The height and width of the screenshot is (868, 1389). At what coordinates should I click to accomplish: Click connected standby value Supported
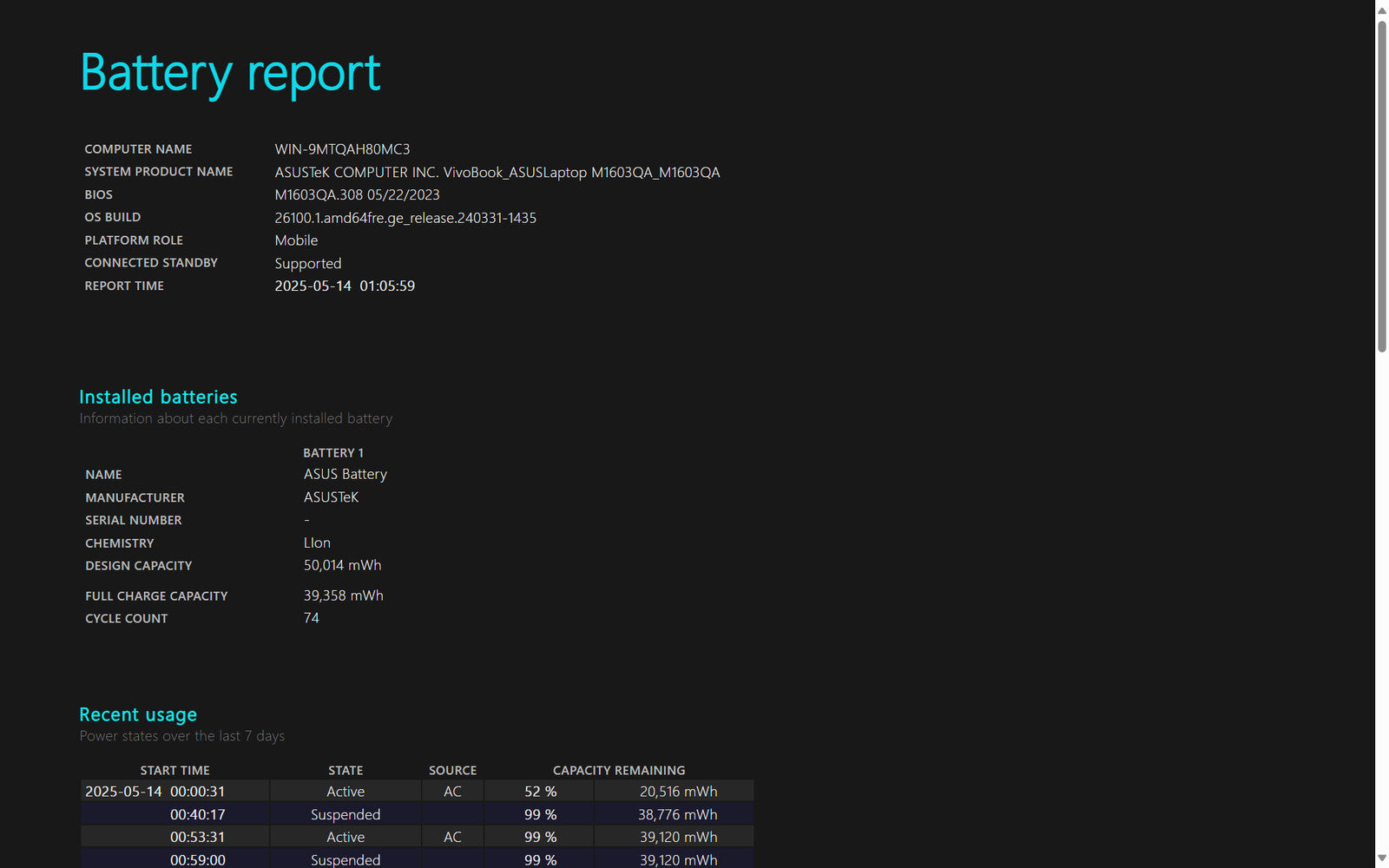coord(308,264)
